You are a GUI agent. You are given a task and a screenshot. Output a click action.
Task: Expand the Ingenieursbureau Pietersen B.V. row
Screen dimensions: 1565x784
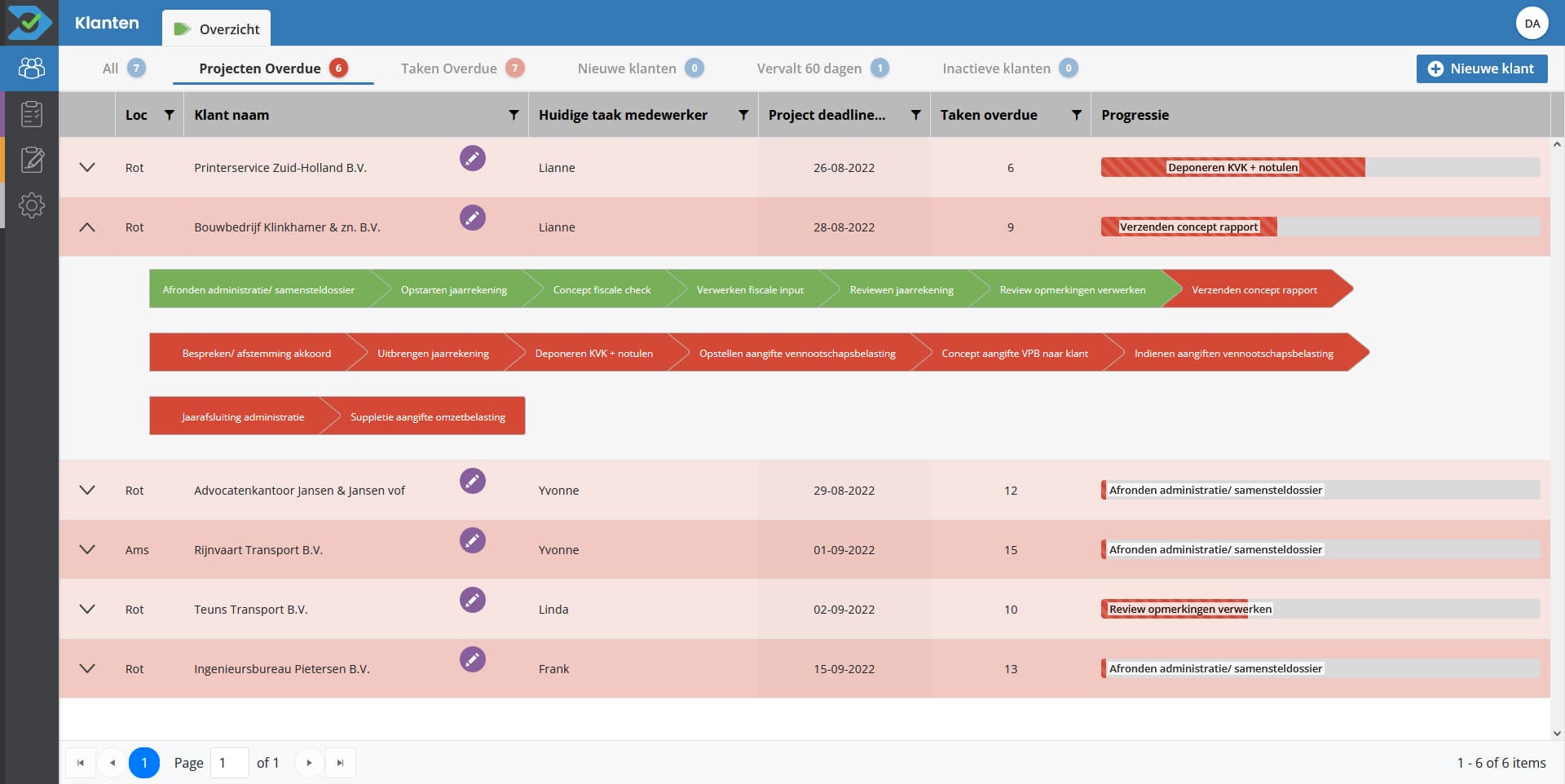tap(87, 669)
